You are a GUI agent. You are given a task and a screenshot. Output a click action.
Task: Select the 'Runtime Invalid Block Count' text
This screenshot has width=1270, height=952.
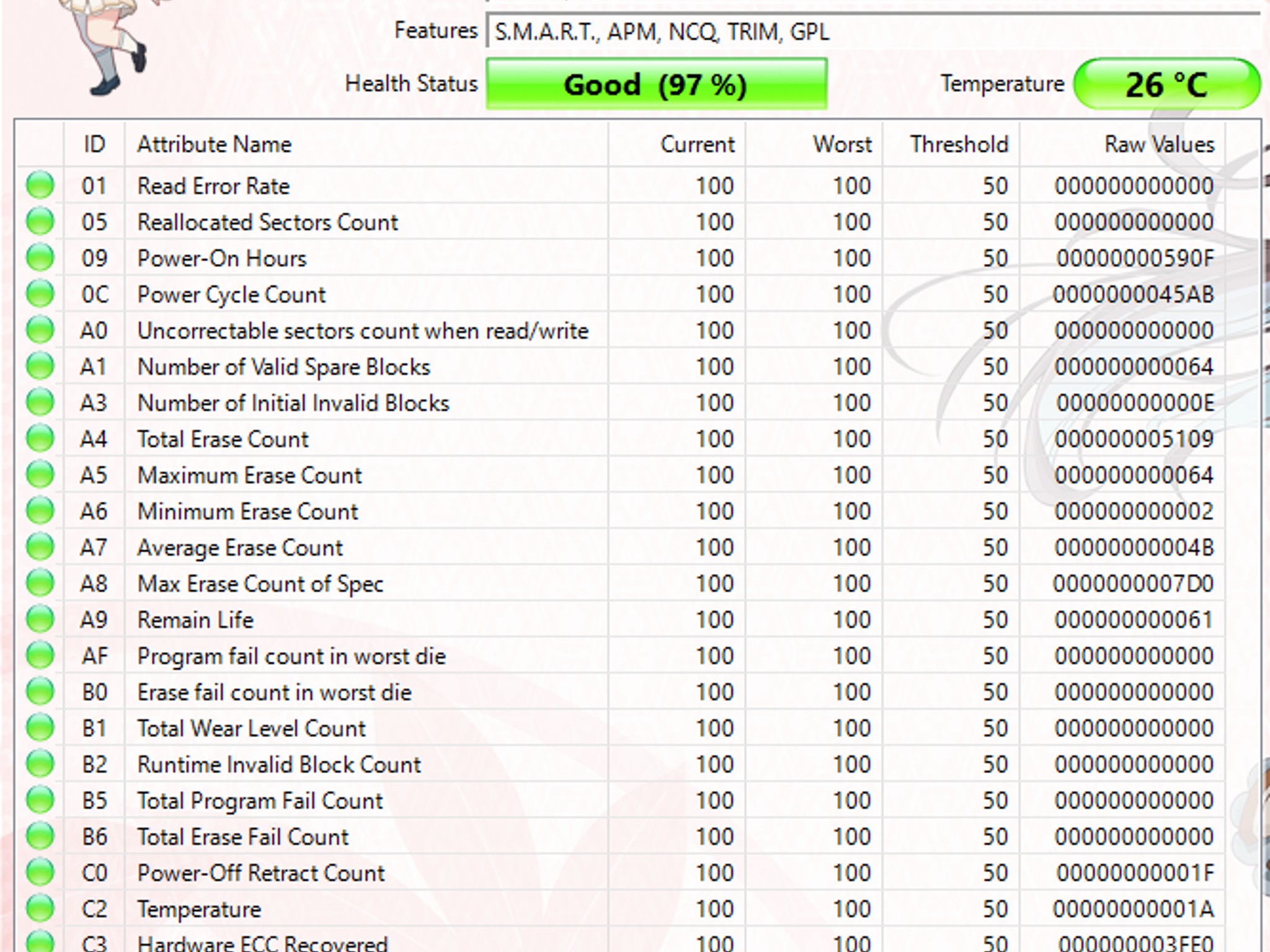click(x=279, y=764)
